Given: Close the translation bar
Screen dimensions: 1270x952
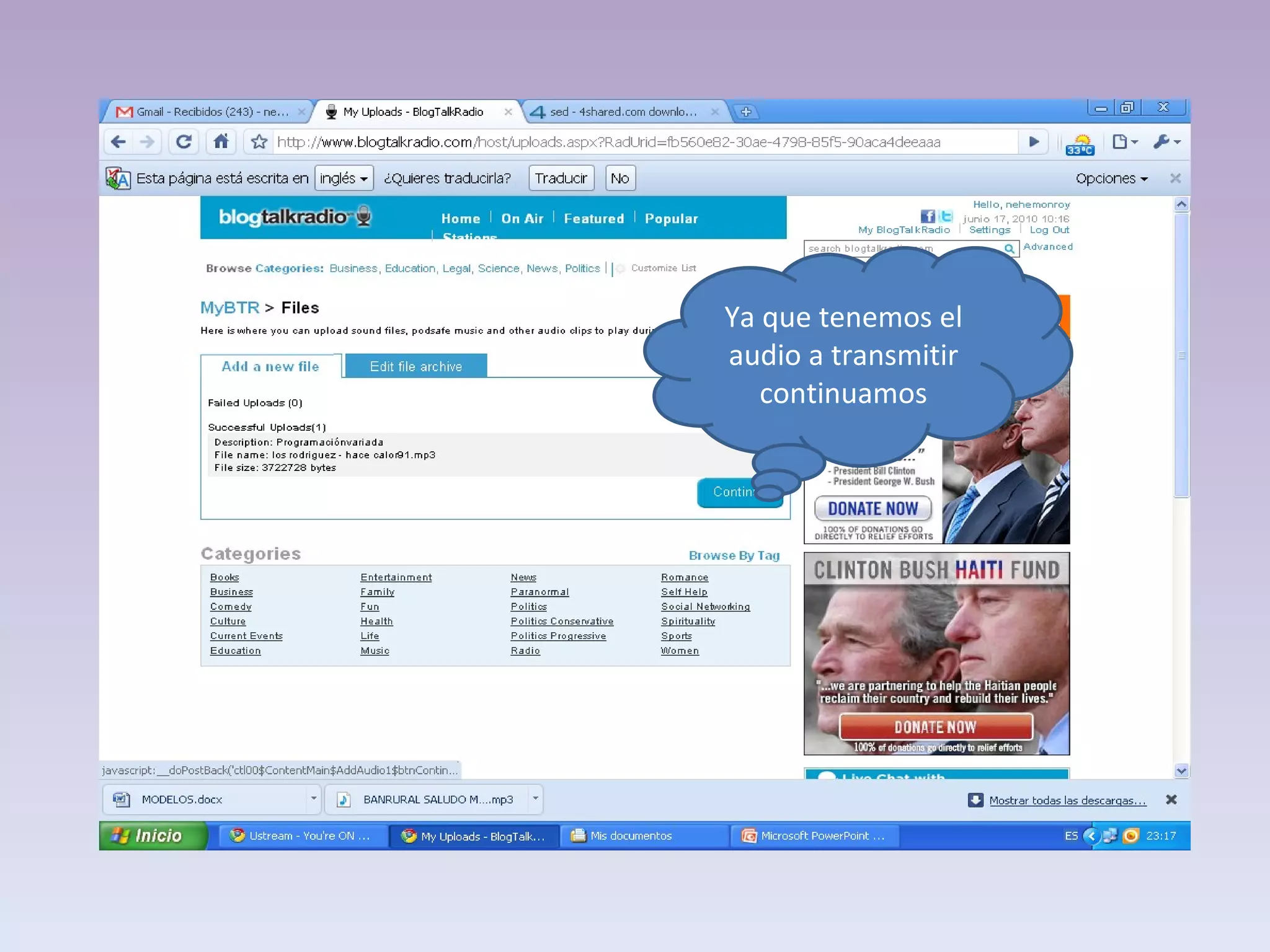Looking at the screenshot, I should click(1175, 178).
